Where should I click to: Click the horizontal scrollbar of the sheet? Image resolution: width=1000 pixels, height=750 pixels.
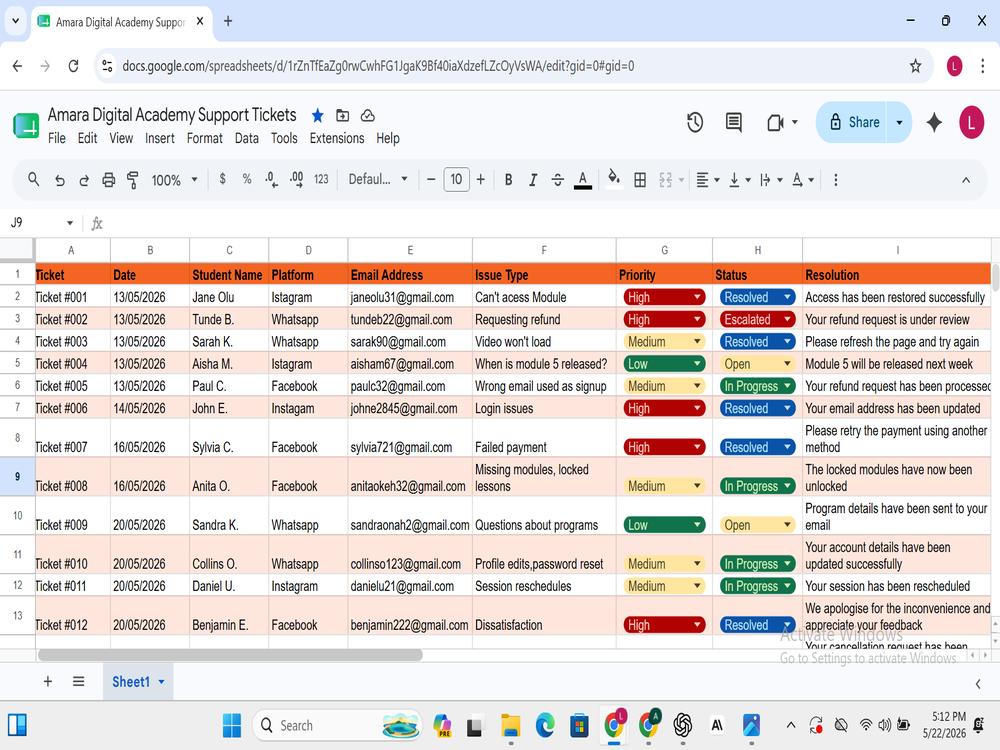(230, 655)
